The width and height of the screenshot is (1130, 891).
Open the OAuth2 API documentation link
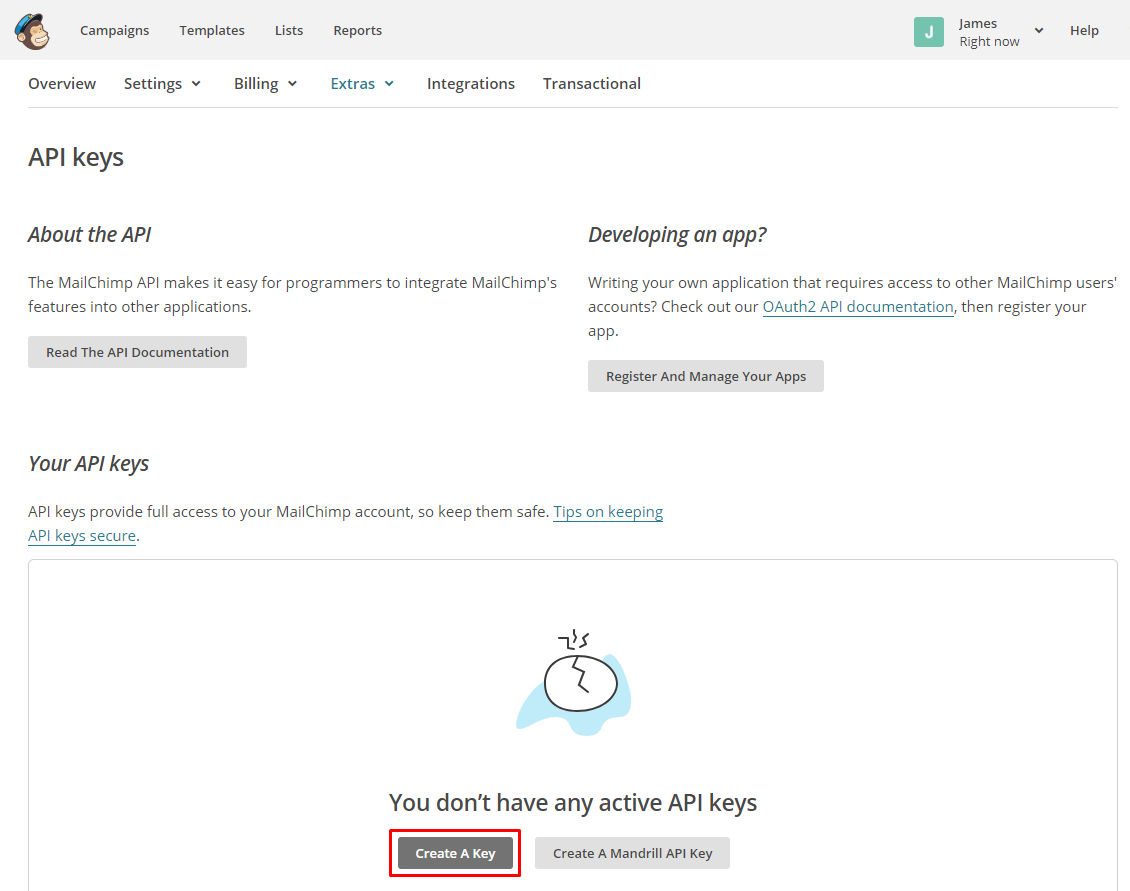(858, 306)
